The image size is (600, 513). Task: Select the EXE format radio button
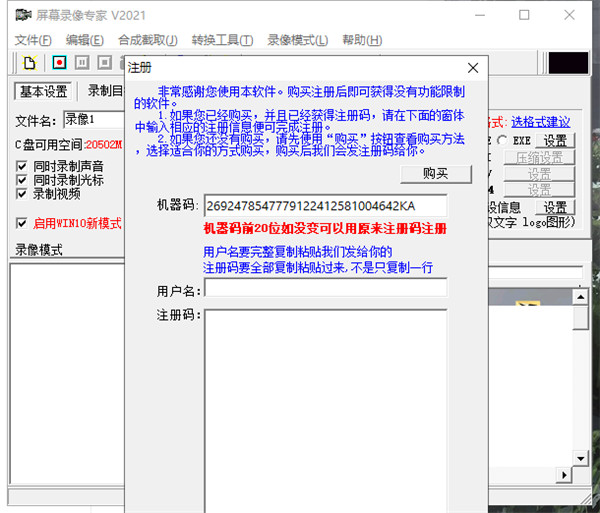click(x=502, y=141)
